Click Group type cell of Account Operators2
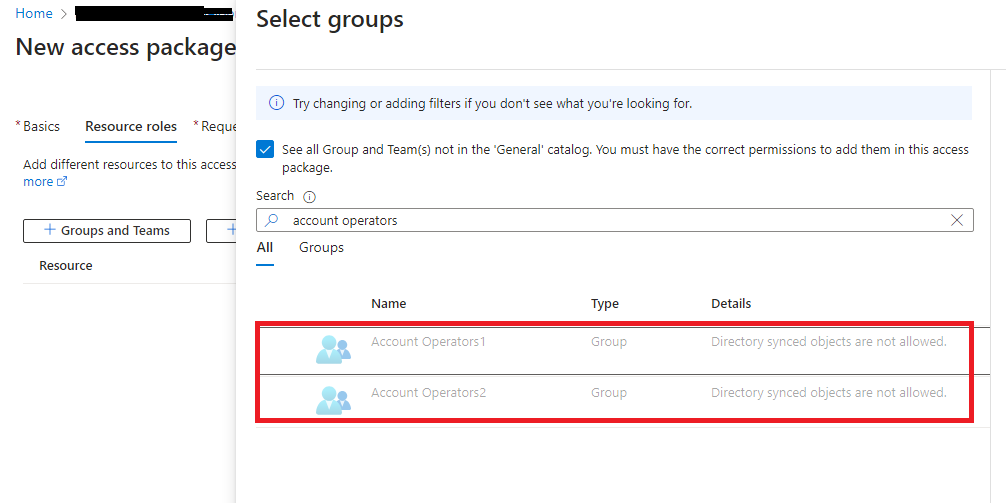The width and height of the screenshot is (1006, 503). tap(609, 393)
